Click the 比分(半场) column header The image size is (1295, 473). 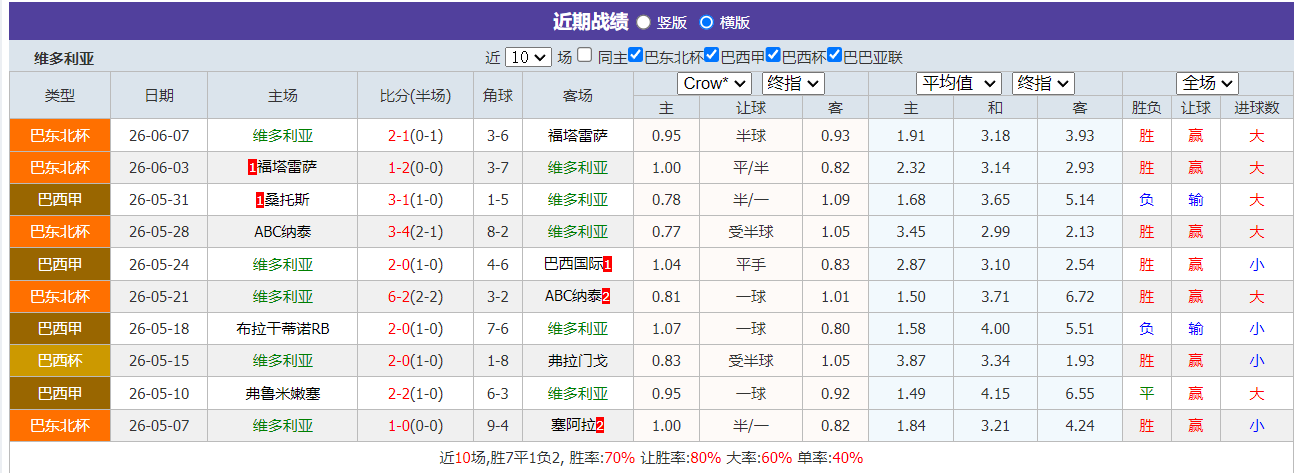pos(415,95)
